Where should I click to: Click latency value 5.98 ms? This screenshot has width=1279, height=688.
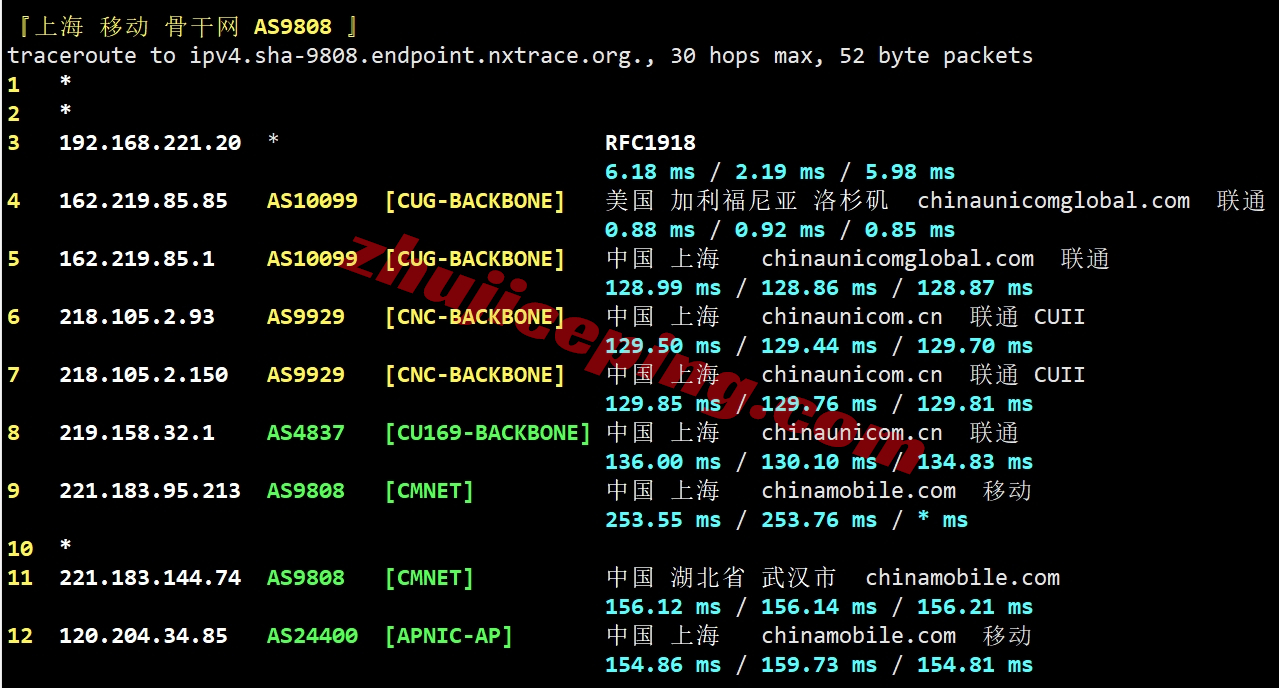coord(910,172)
